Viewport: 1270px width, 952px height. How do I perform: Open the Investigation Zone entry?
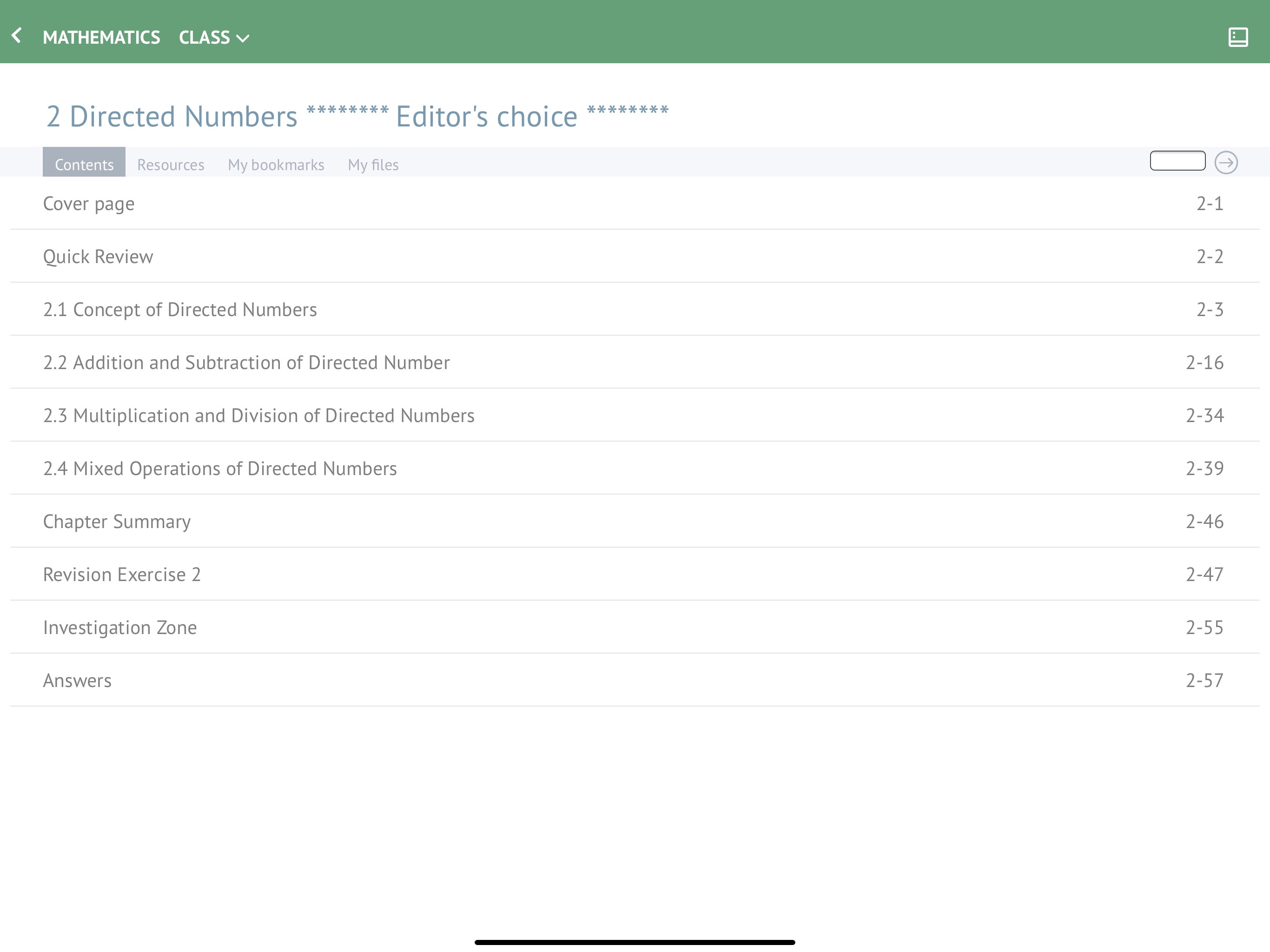coord(120,628)
